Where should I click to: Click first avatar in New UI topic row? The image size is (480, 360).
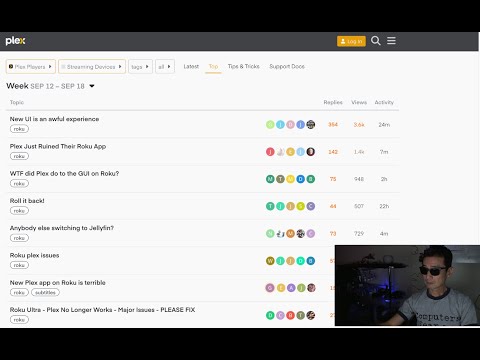270,125
